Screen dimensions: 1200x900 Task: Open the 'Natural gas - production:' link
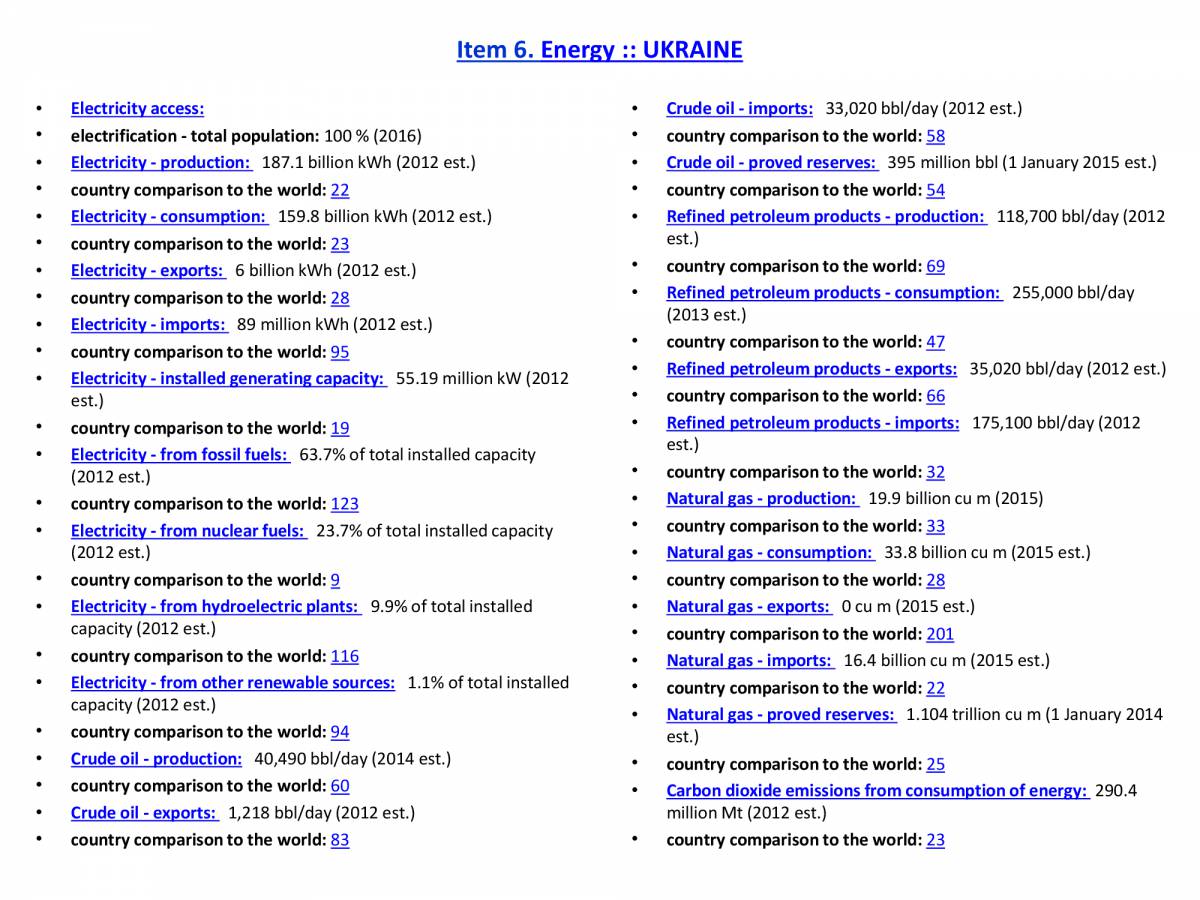pyautogui.click(x=761, y=498)
